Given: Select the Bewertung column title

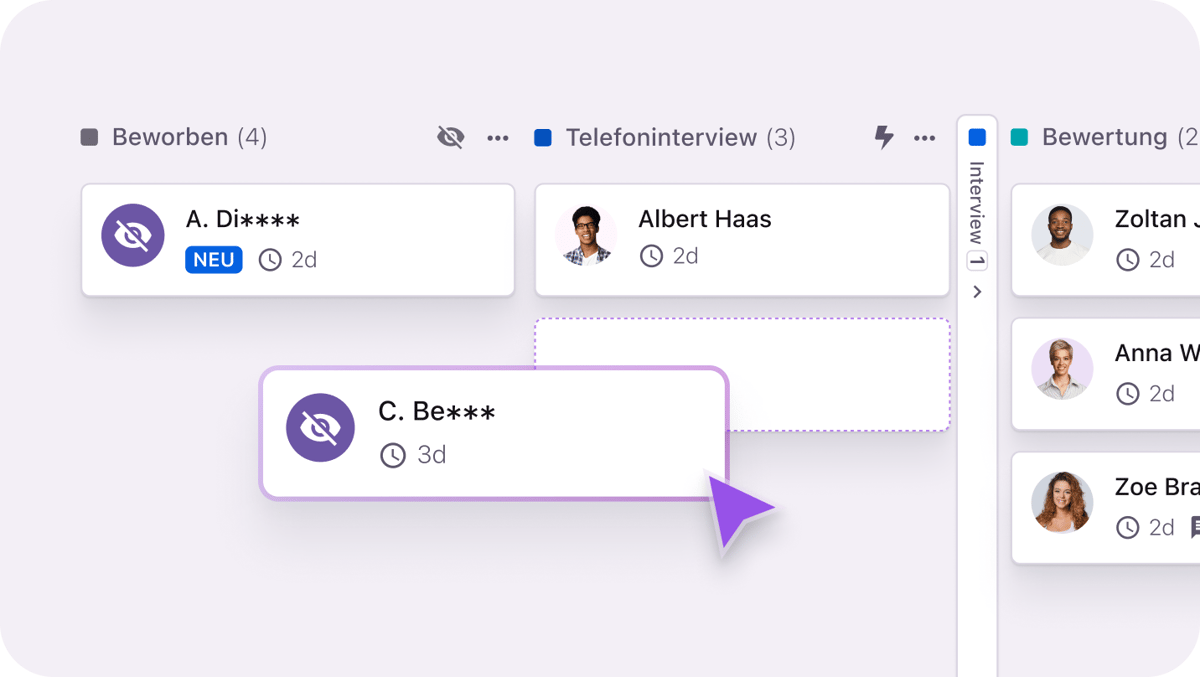Looking at the screenshot, I should (1104, 137).
